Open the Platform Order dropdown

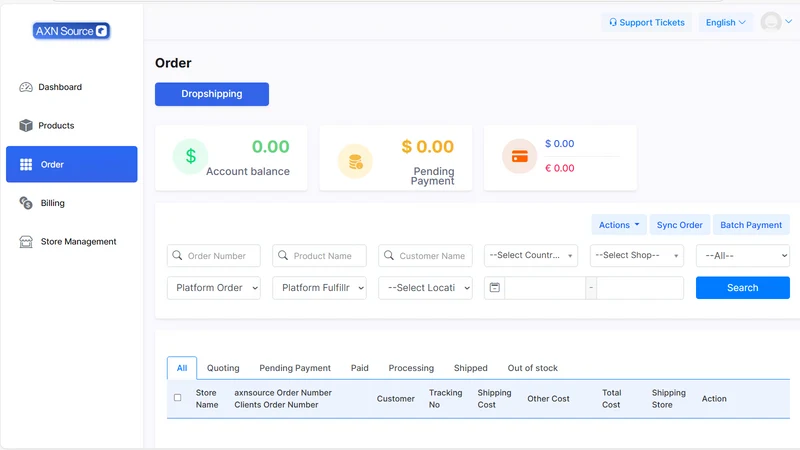[x=214, y=288]
